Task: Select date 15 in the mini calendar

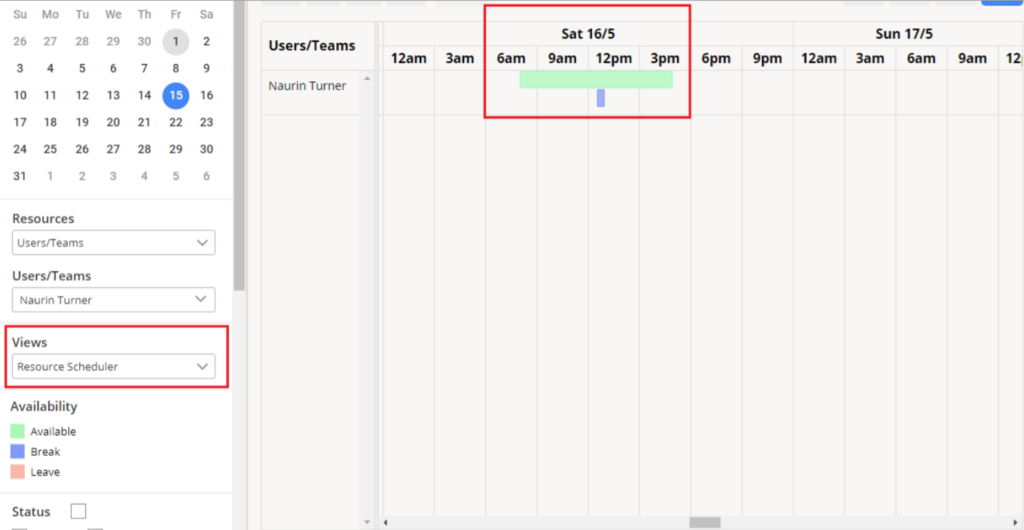Action: (x=175, y=96)
